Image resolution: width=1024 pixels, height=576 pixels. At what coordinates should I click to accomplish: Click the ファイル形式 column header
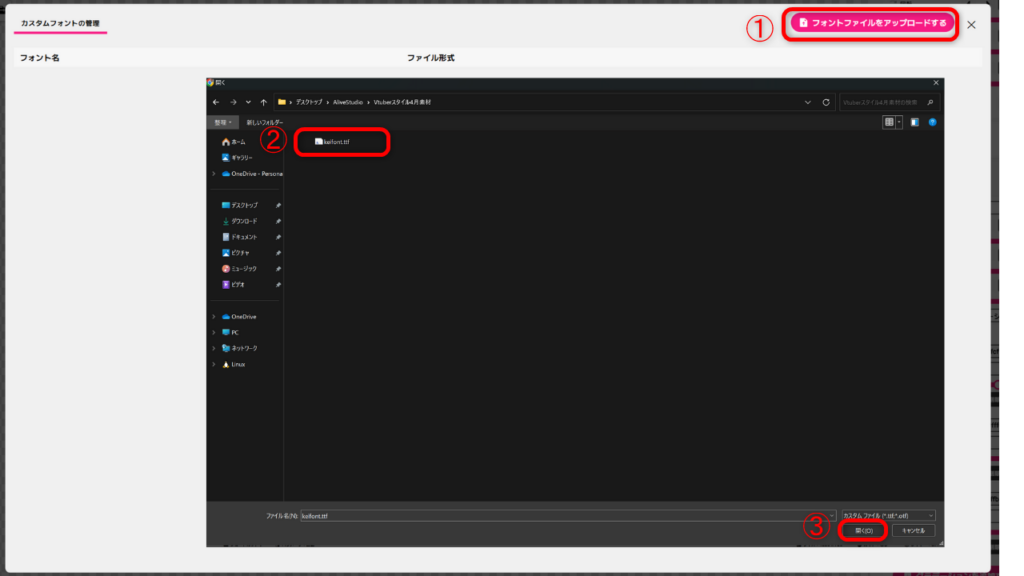point(430,57)
